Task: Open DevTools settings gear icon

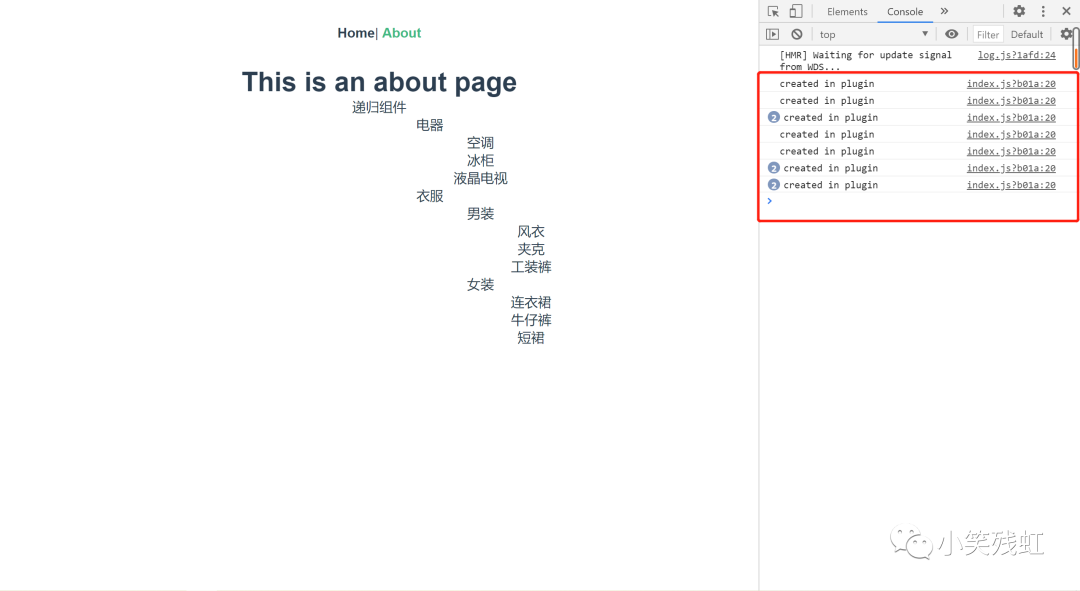Action: 1019,11
